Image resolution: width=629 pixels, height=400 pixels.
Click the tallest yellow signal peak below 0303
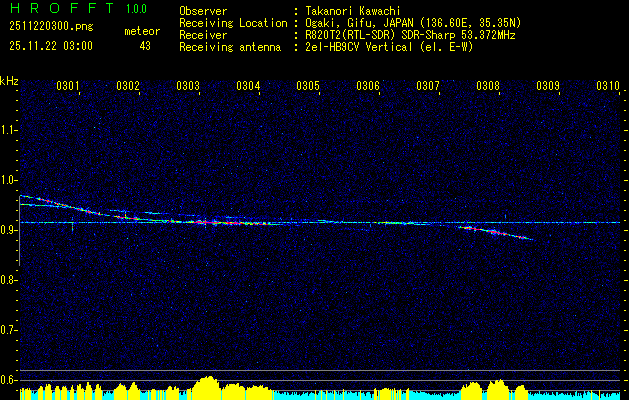(x=206, y=387)
